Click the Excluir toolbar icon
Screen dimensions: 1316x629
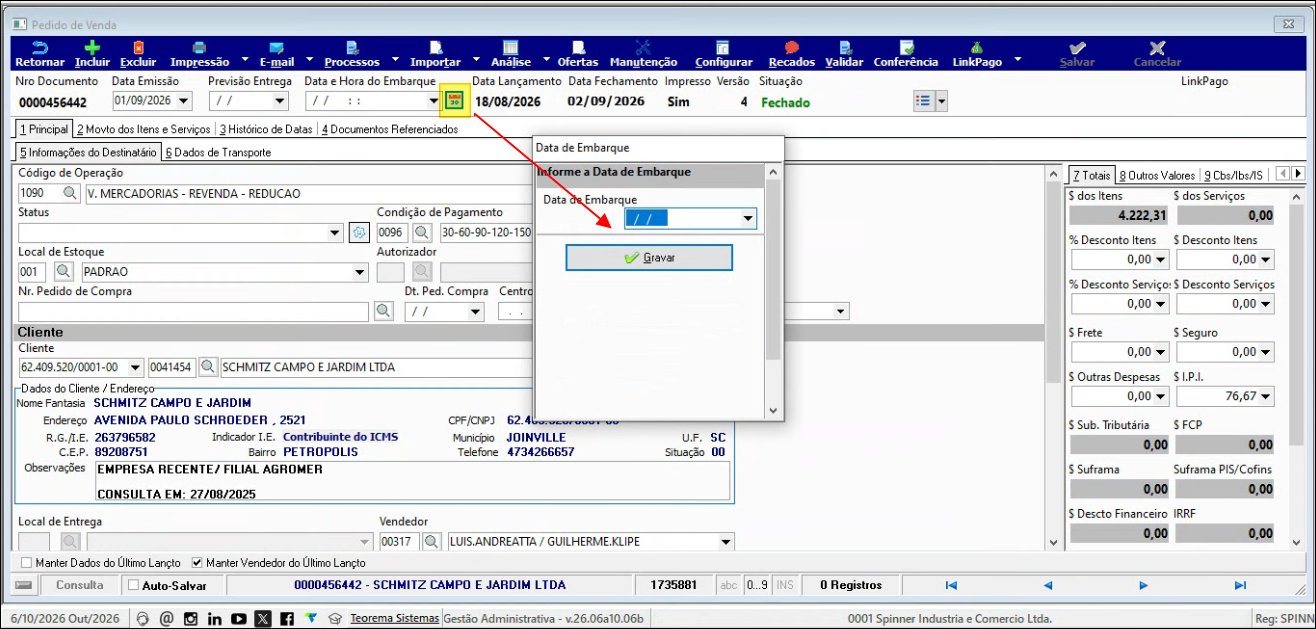click(138, 47)
